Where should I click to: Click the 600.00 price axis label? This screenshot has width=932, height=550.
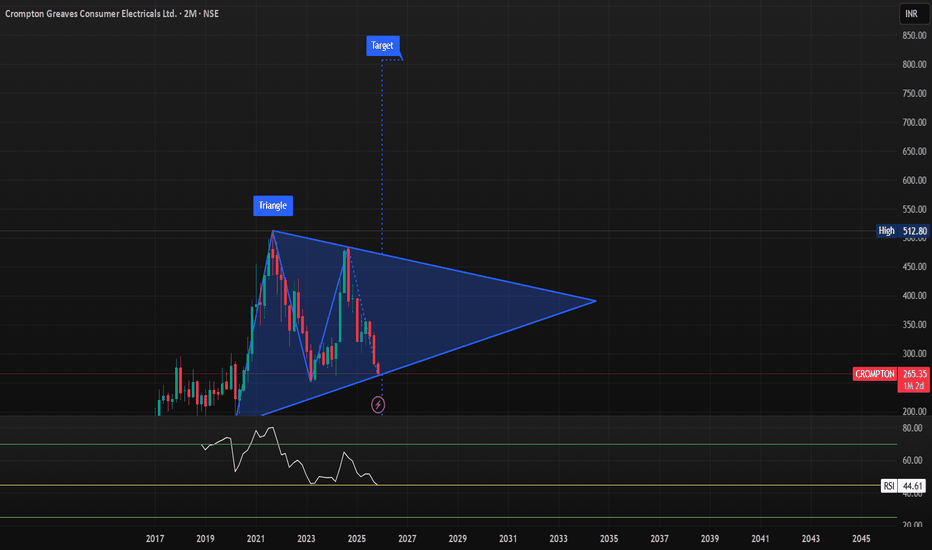[914, 180]
